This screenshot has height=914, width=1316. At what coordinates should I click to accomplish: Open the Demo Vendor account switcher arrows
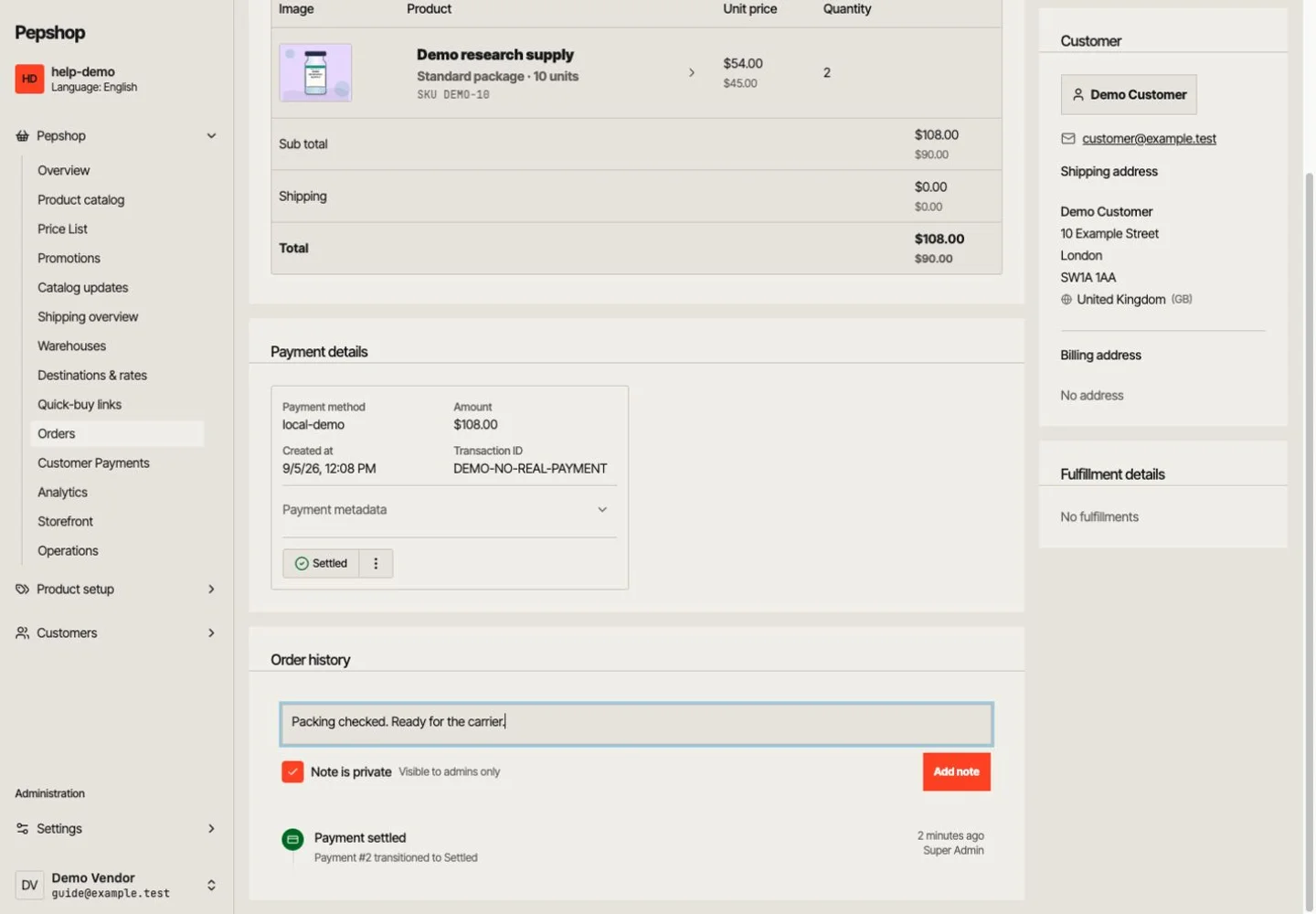tap(211, 885)
